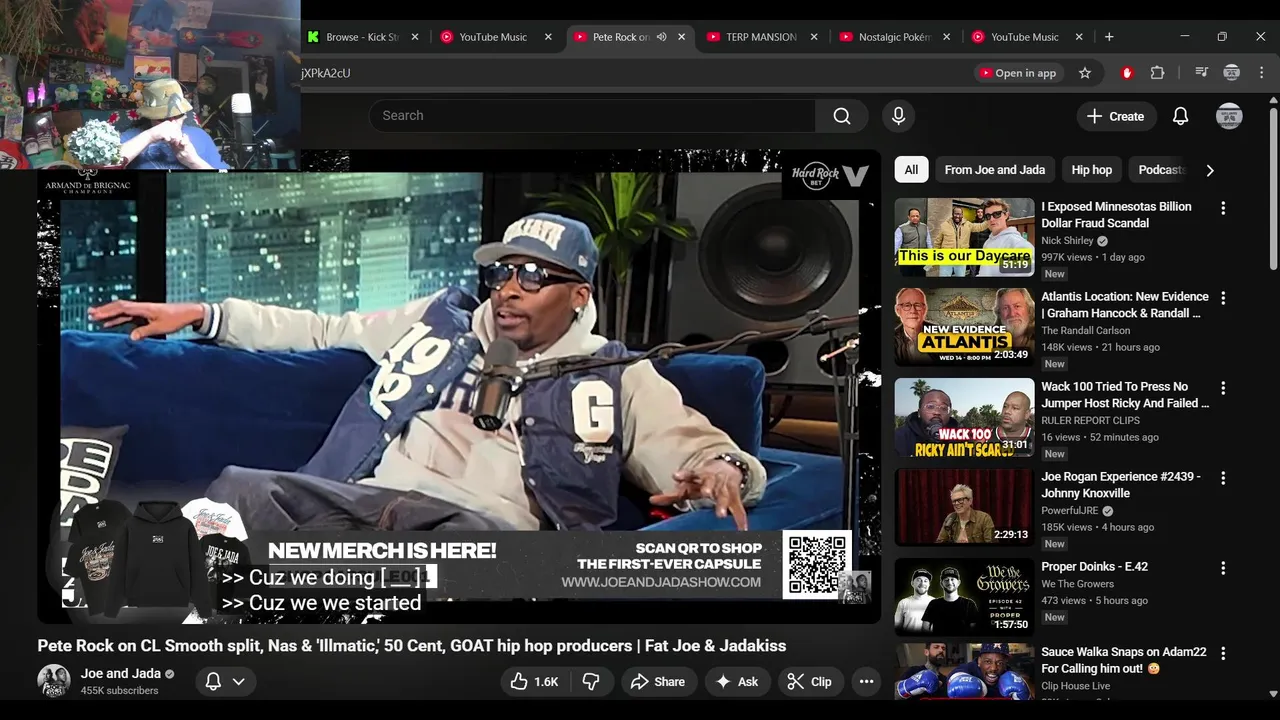Open Joe and Jada channel name link

tap(121, 674)
